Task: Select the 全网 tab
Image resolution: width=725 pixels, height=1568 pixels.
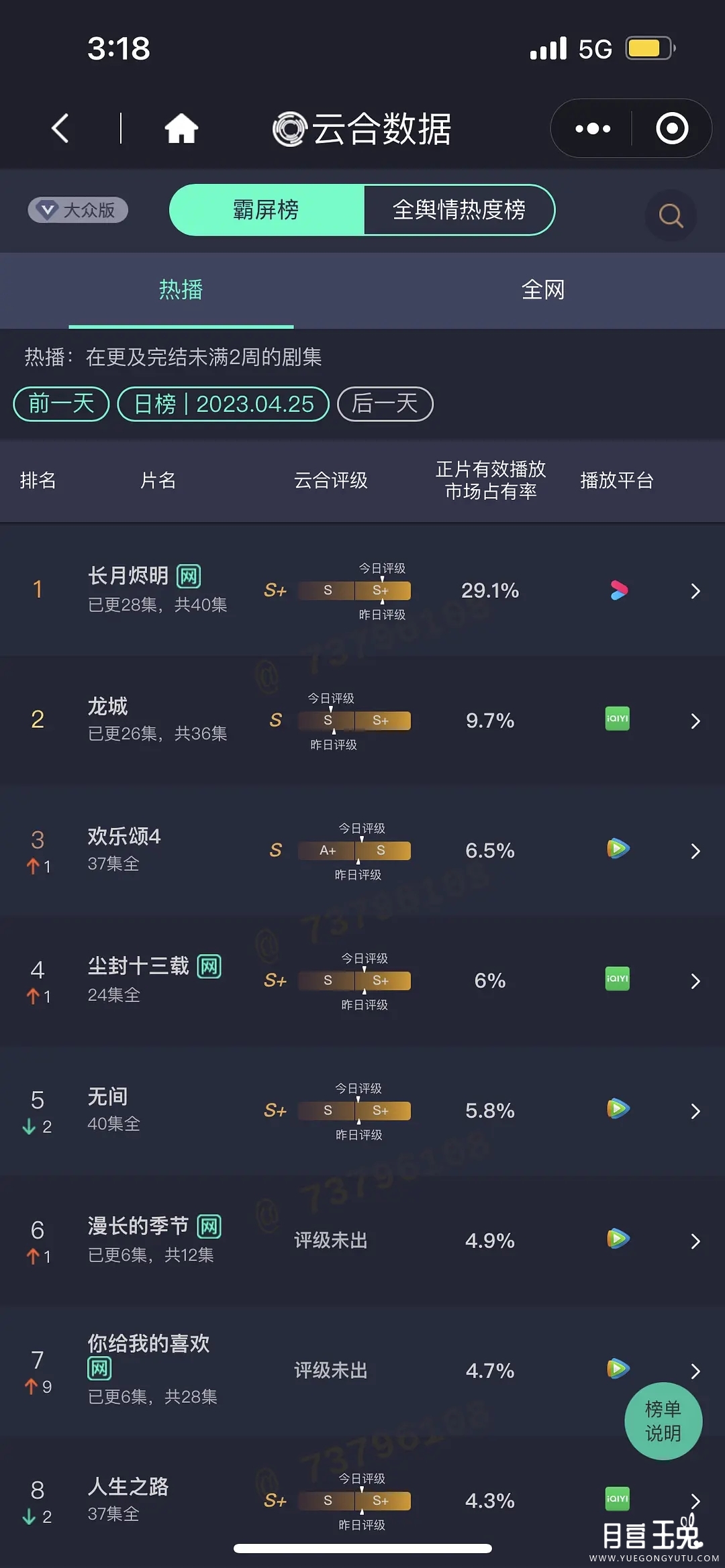Action: tap(543, 290)
